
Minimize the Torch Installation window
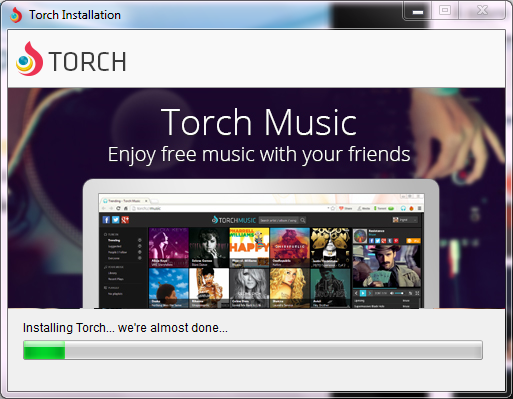pos(418,11)
